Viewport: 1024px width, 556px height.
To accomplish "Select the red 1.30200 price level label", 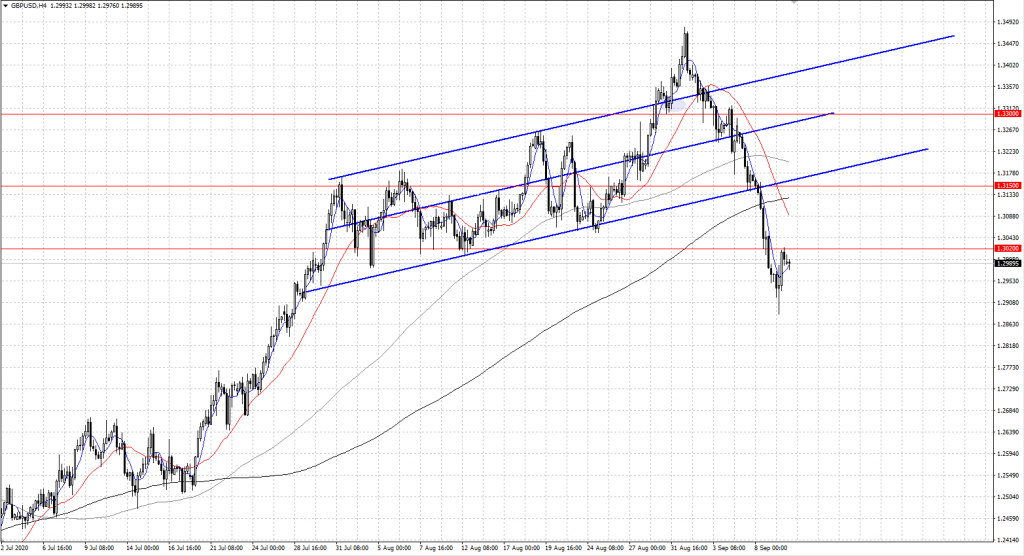I will point(1007,248).
